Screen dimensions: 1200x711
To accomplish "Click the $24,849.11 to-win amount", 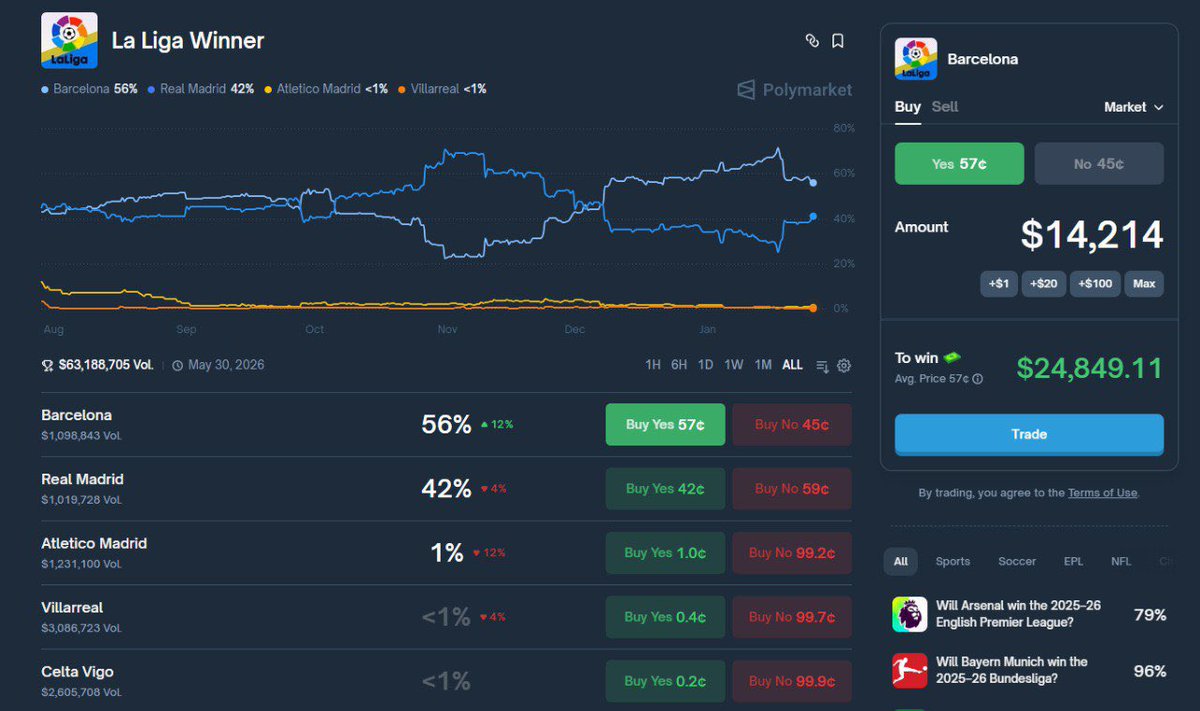I will 1090,368.
